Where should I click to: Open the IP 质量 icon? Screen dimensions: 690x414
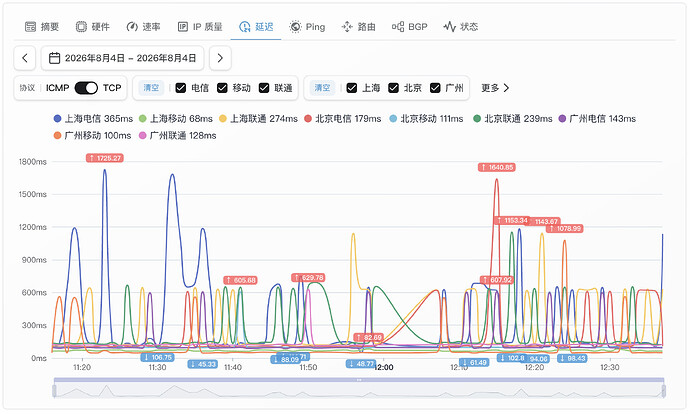183,27
